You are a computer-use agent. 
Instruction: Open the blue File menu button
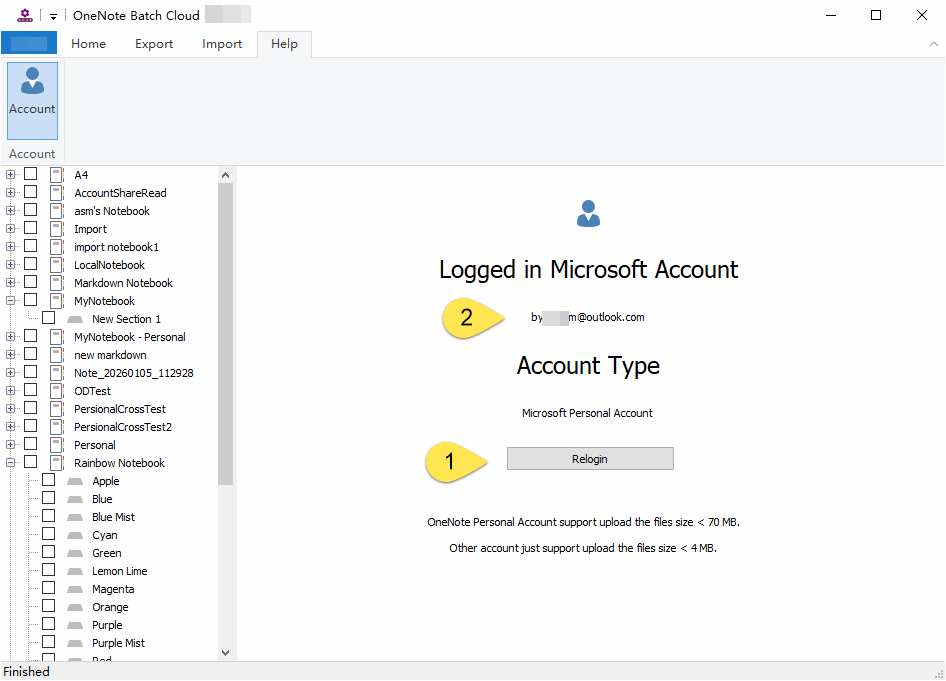point(29,44)
